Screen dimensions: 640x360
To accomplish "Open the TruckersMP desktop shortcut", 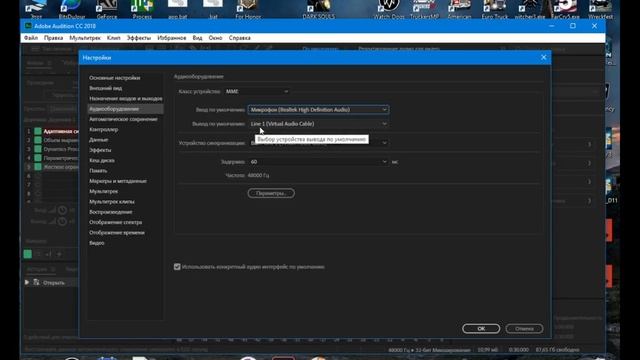I will click(x=424, y=9).
